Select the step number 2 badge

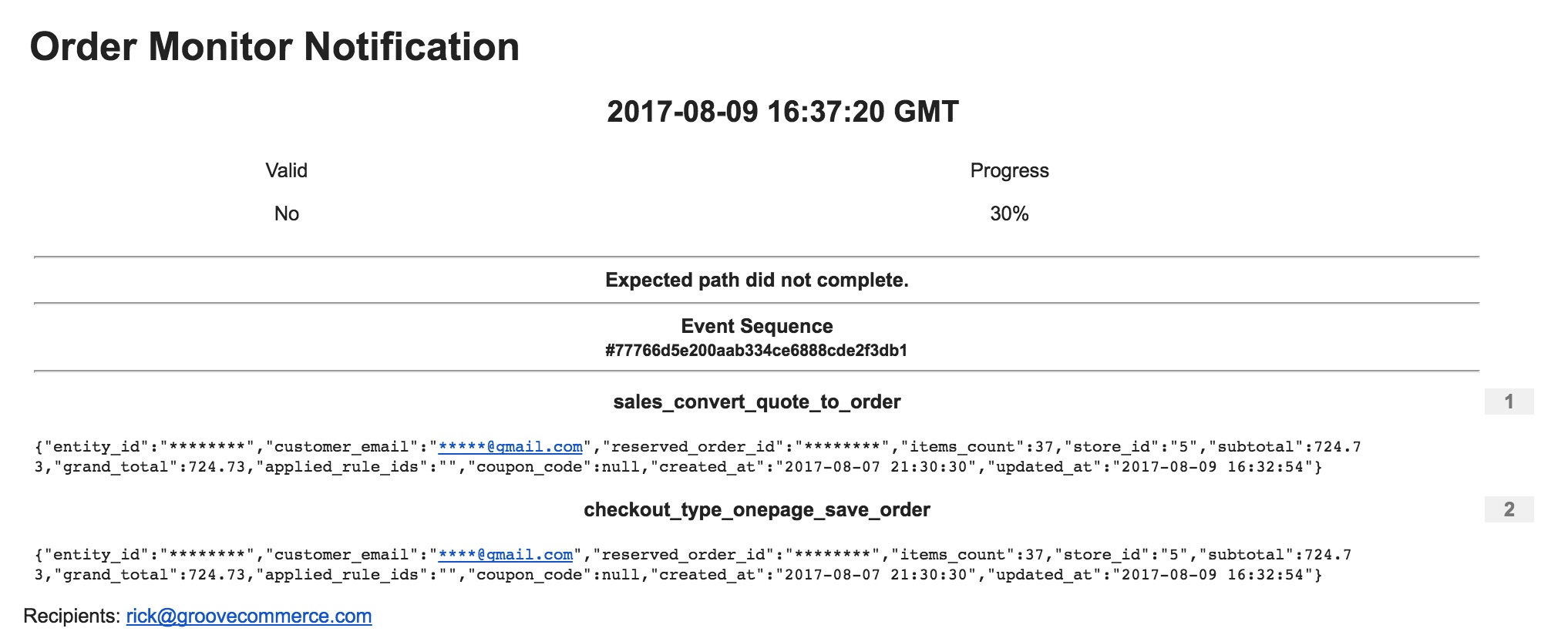tap(1509, 509)
